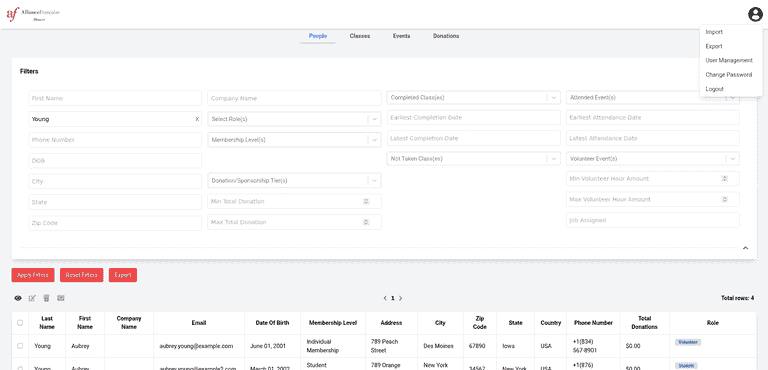Click the Apply Filters button

33,275
